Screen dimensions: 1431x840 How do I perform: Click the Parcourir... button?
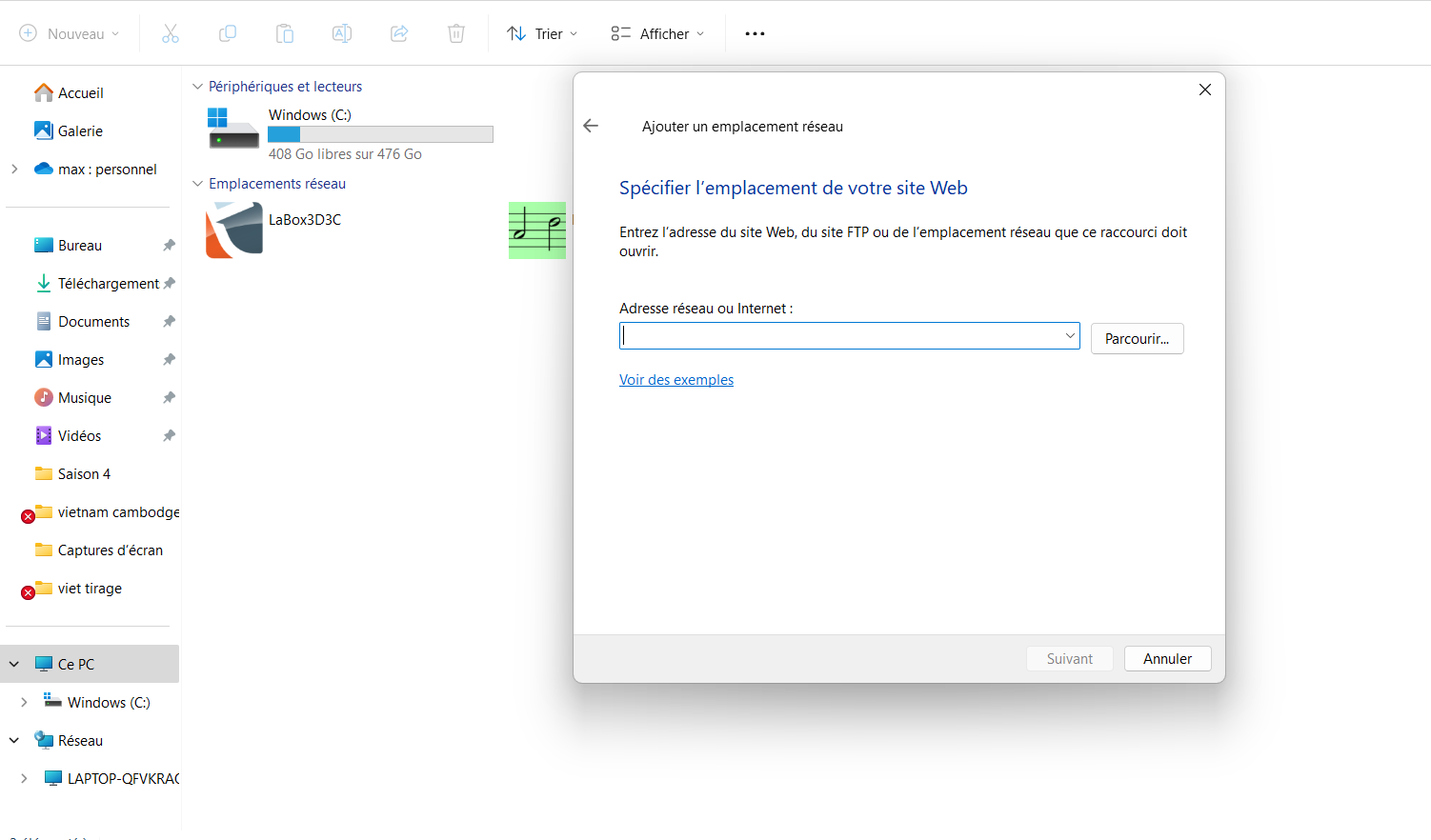point(1137,339)
